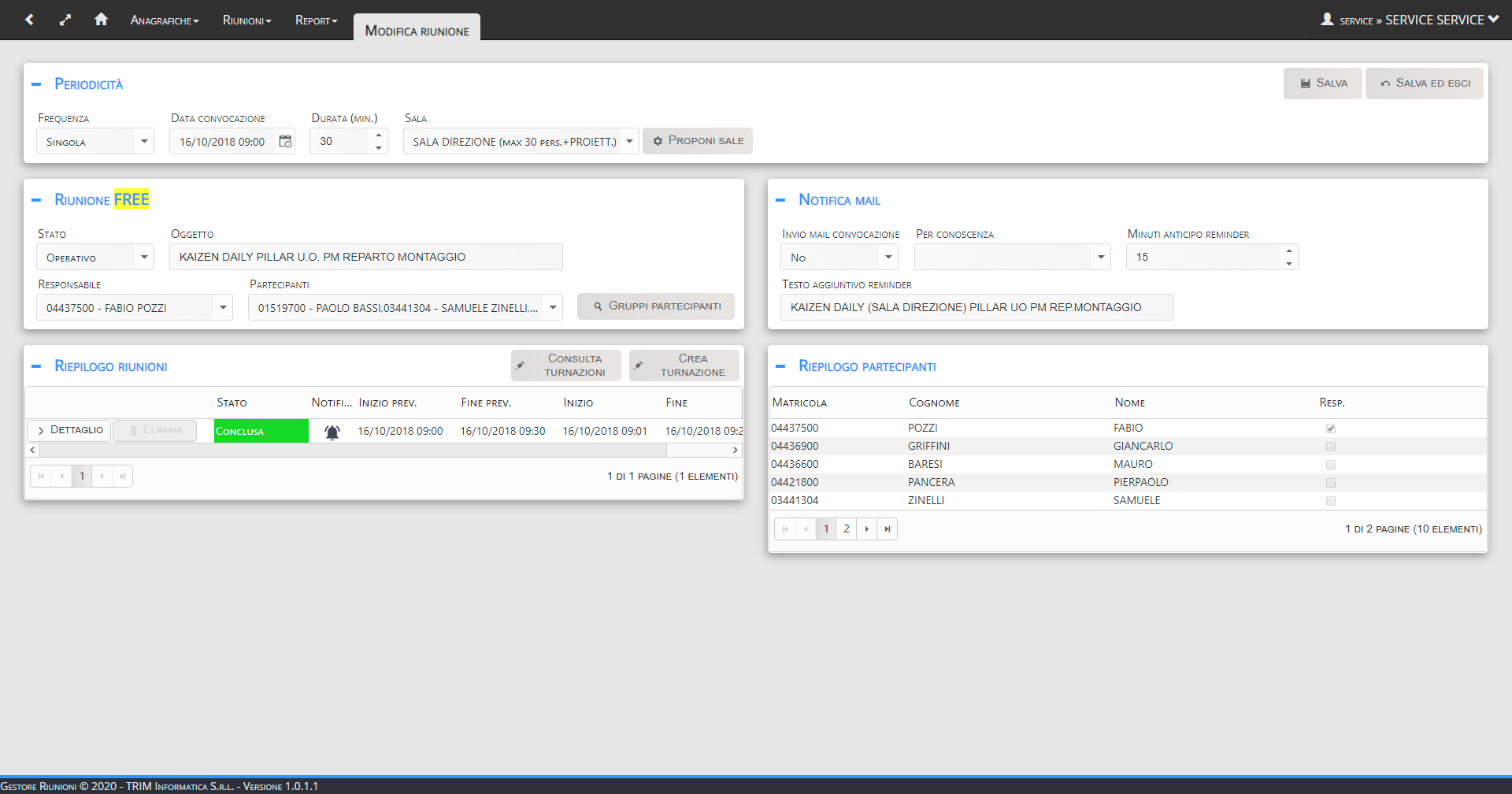The width and height of the screenshot is (1512, 794).
Task: Open the Invio mail convocazione dropdown
Action: 888,258
